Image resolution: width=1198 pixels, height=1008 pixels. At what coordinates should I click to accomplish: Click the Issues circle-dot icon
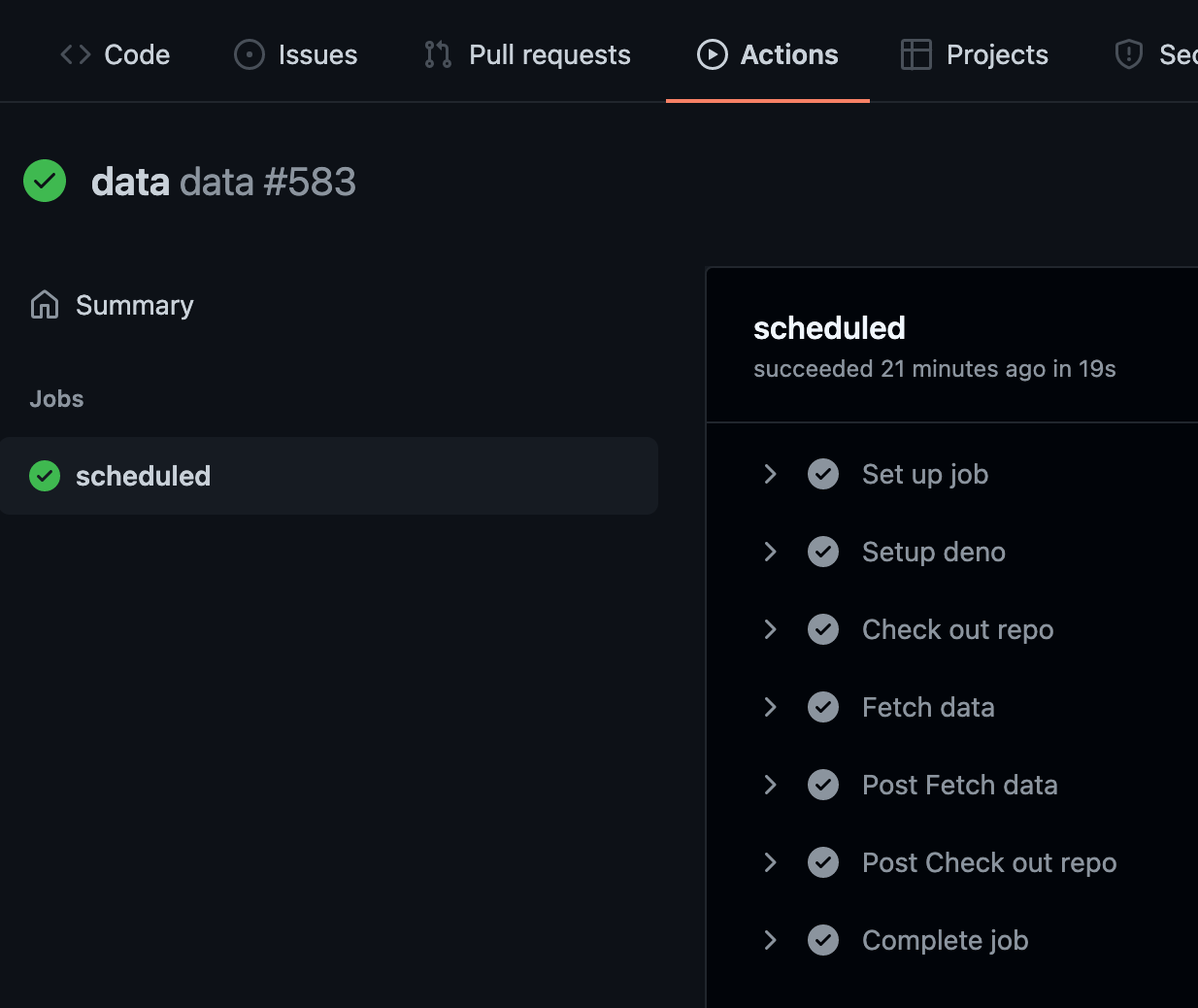(250, 54)
